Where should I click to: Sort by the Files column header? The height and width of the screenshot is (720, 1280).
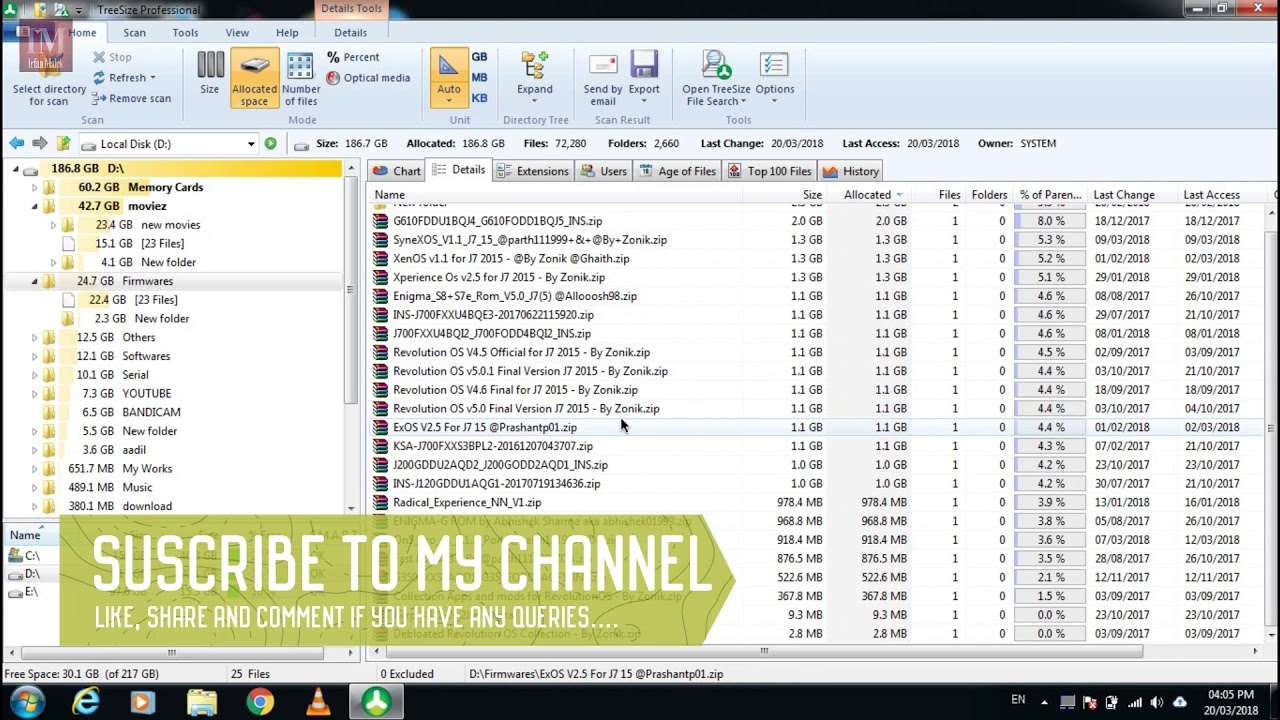tap(949, 195)
